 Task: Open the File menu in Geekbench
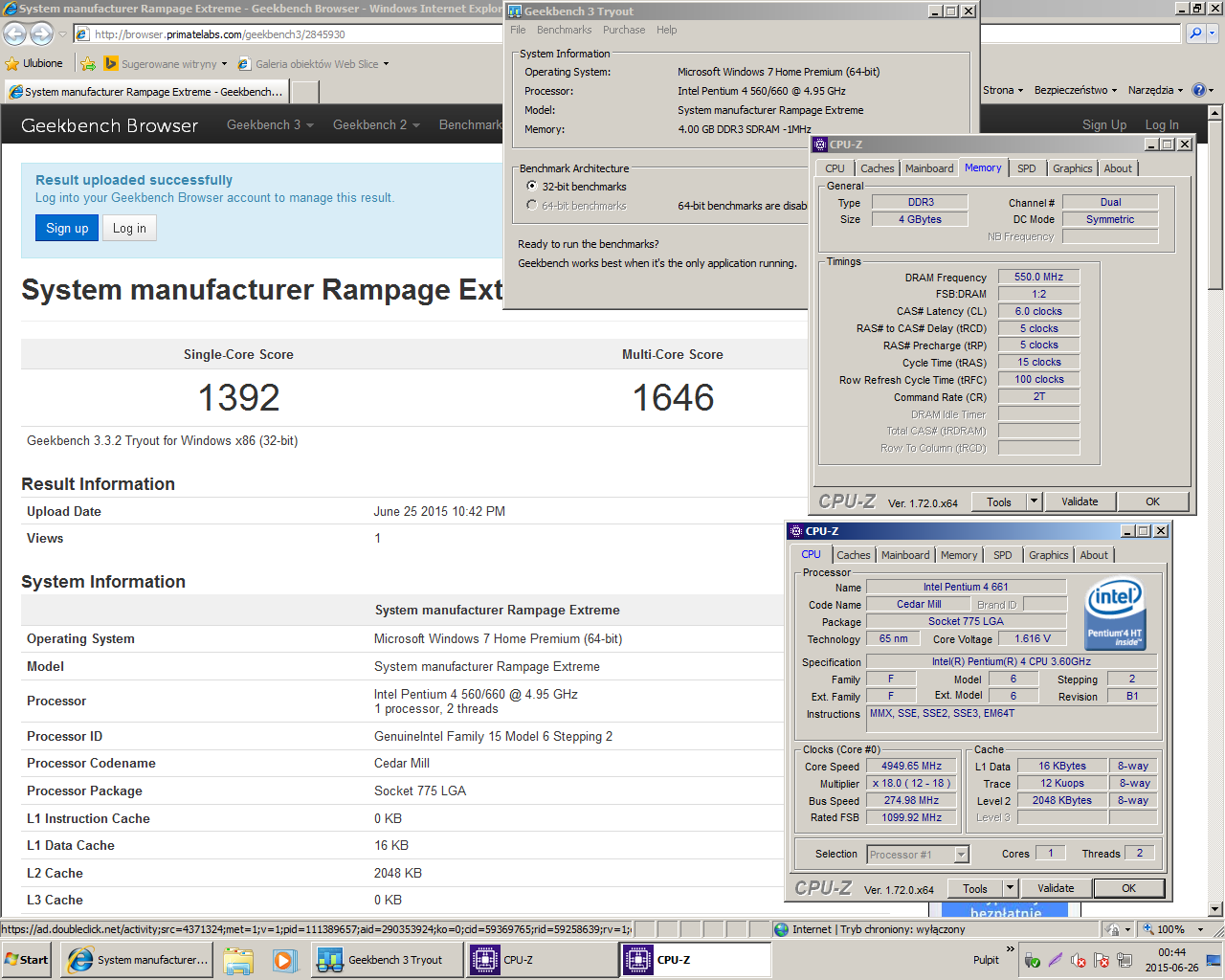coord(518,30)
